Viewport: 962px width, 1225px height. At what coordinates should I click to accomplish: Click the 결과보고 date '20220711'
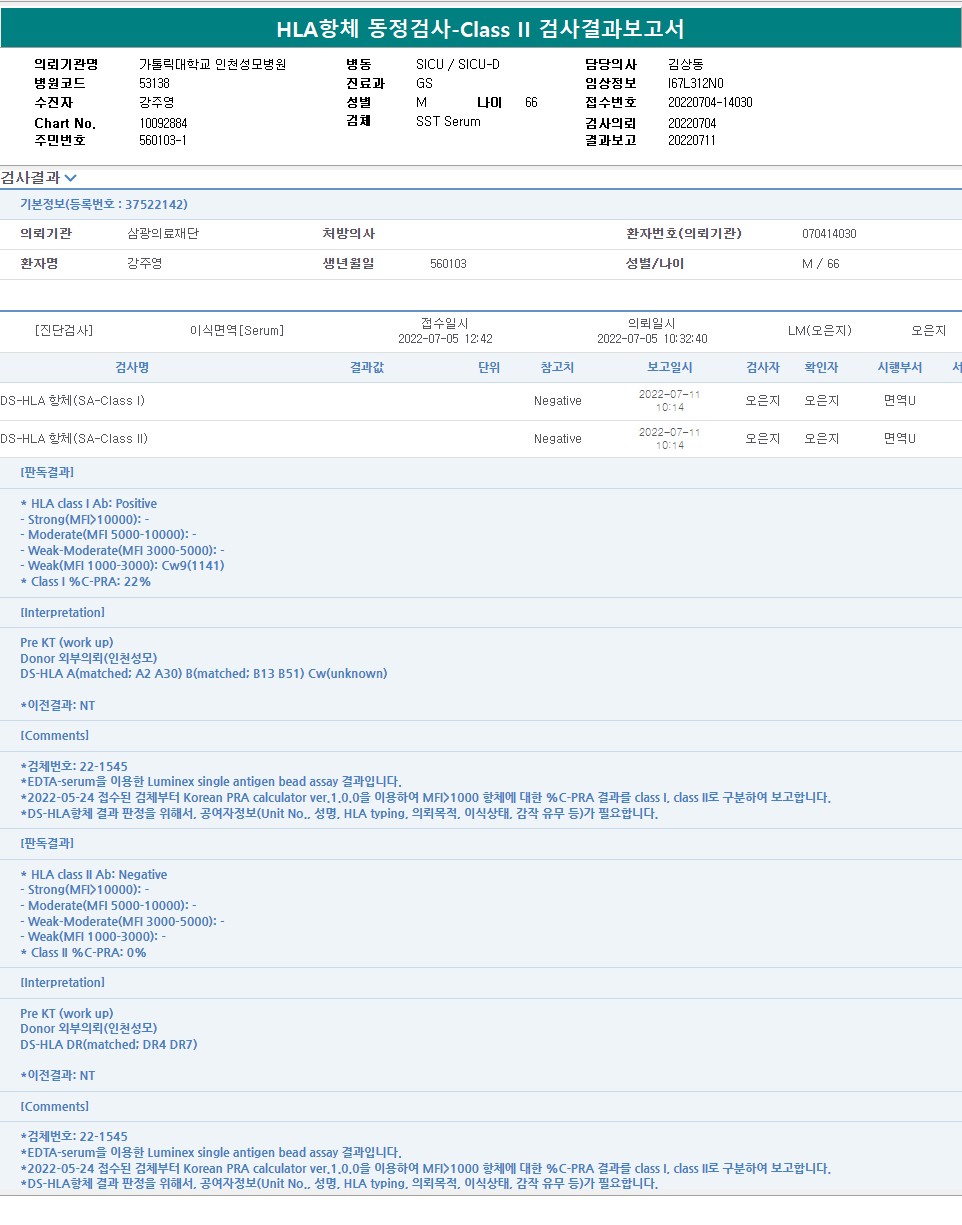tap(692, 141)
